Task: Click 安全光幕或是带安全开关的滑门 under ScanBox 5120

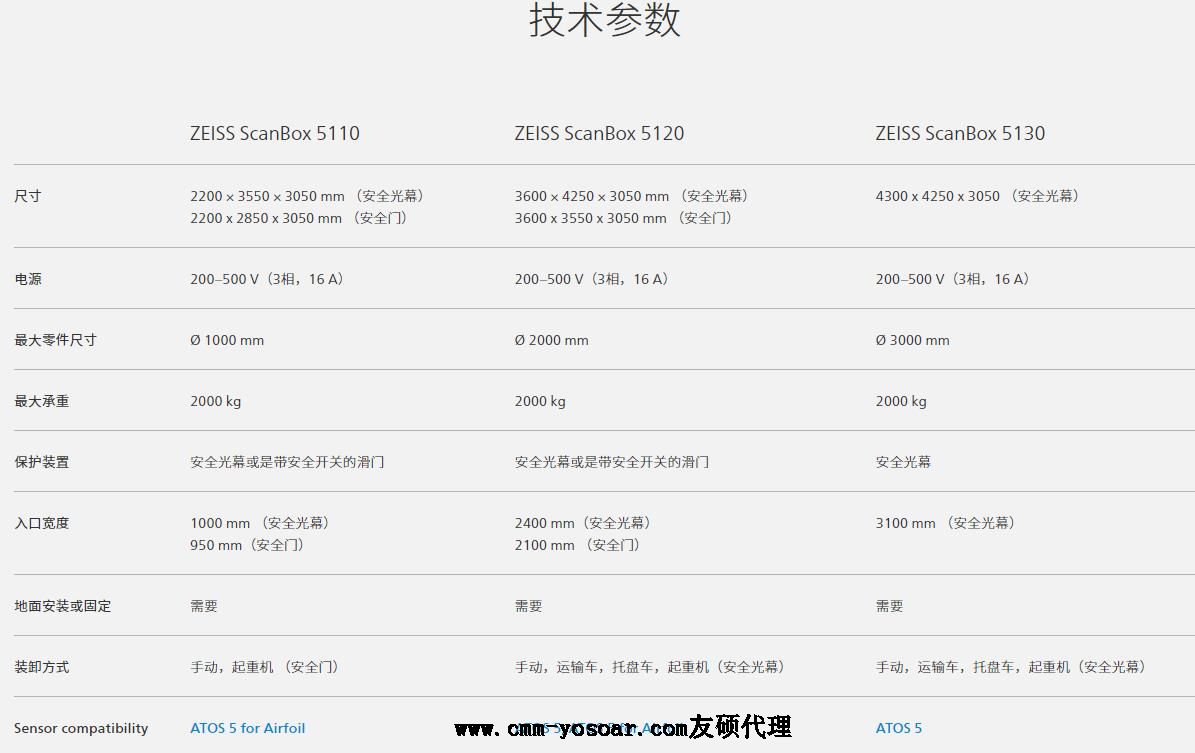Action: pyautogui.click(x=612, y=462)
